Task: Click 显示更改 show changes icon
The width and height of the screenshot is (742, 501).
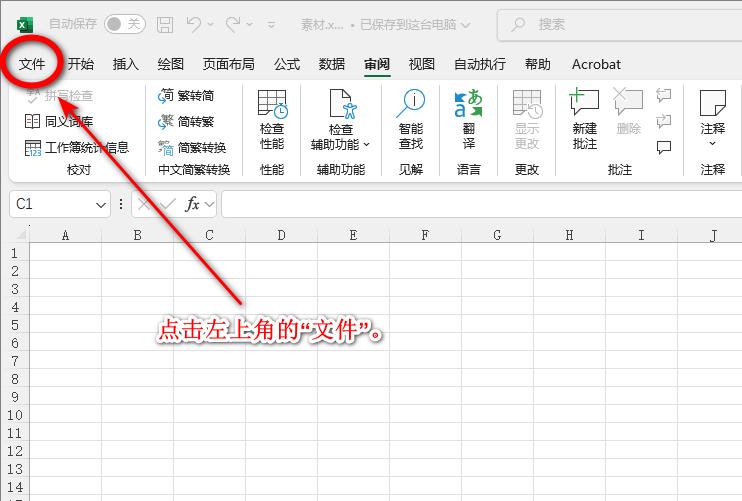Action: (527, 104)
